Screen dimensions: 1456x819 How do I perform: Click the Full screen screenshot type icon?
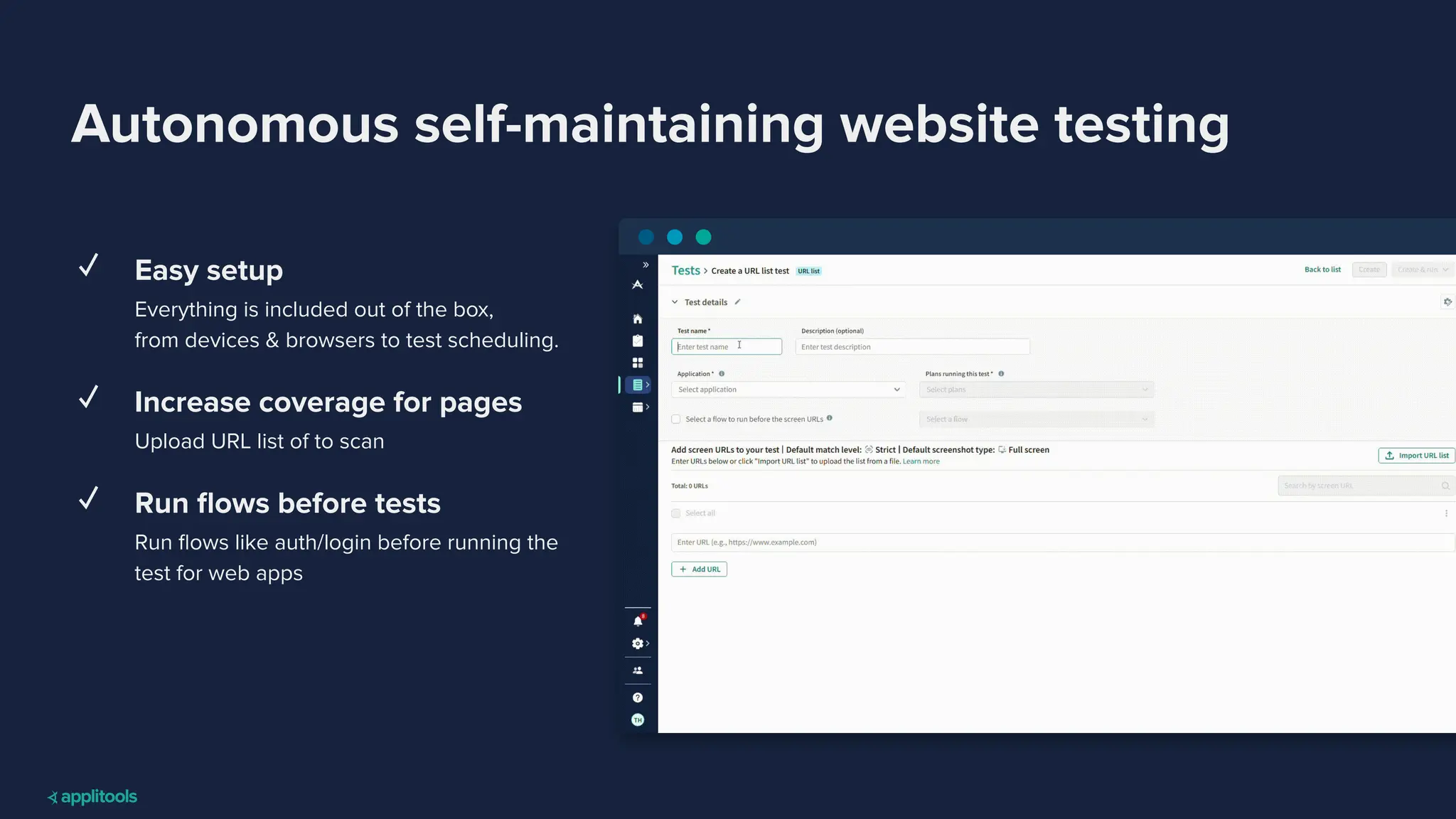pyautogui.click(x=1002, y=449)
